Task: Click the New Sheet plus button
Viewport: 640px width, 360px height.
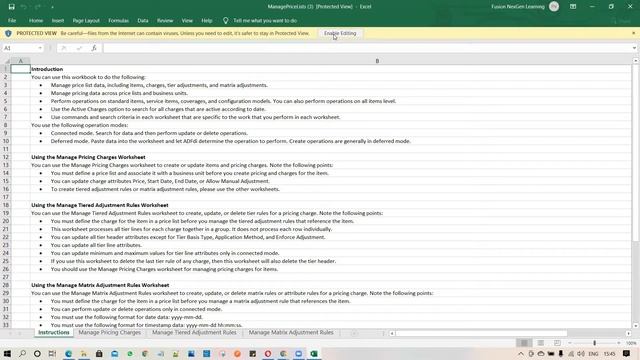Action: 354,333
